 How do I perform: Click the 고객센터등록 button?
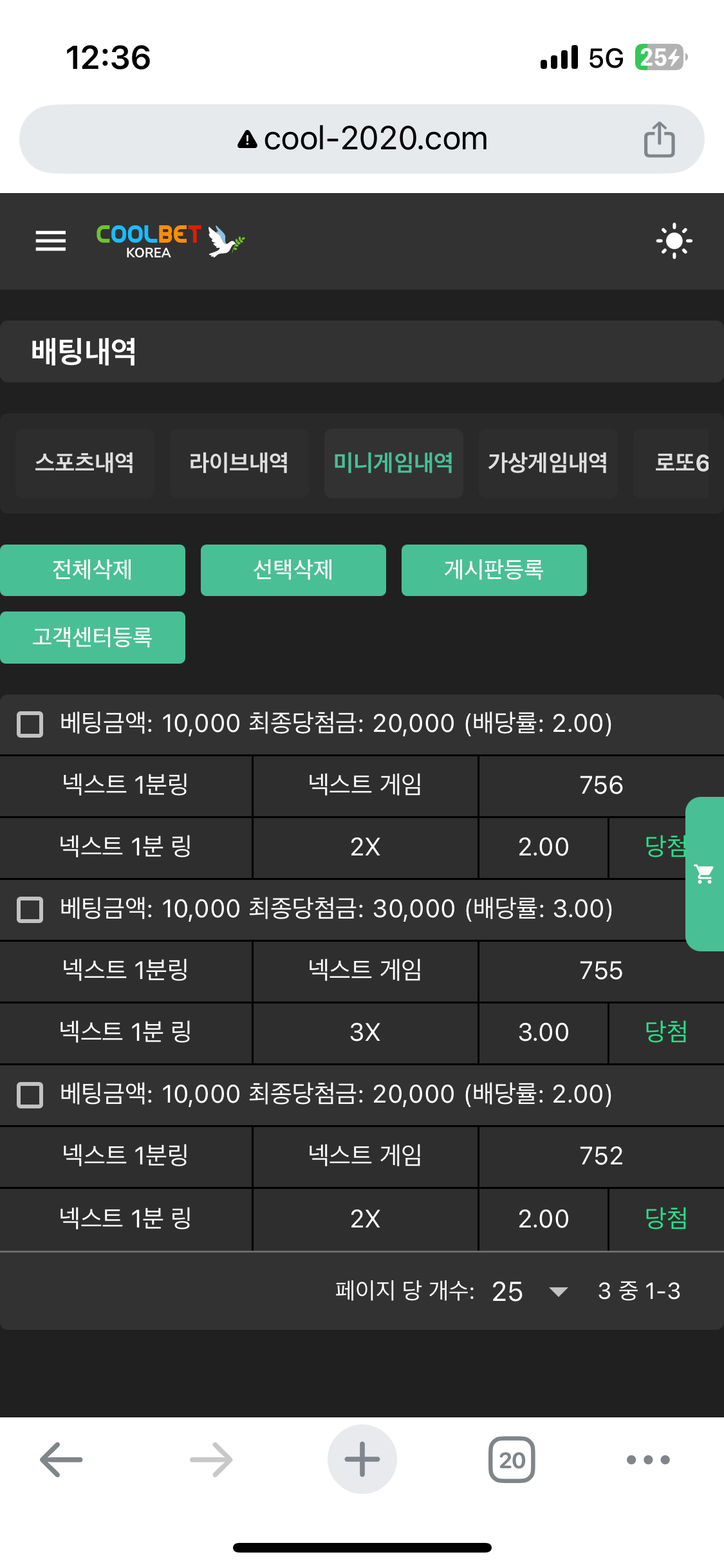point(93,637)
